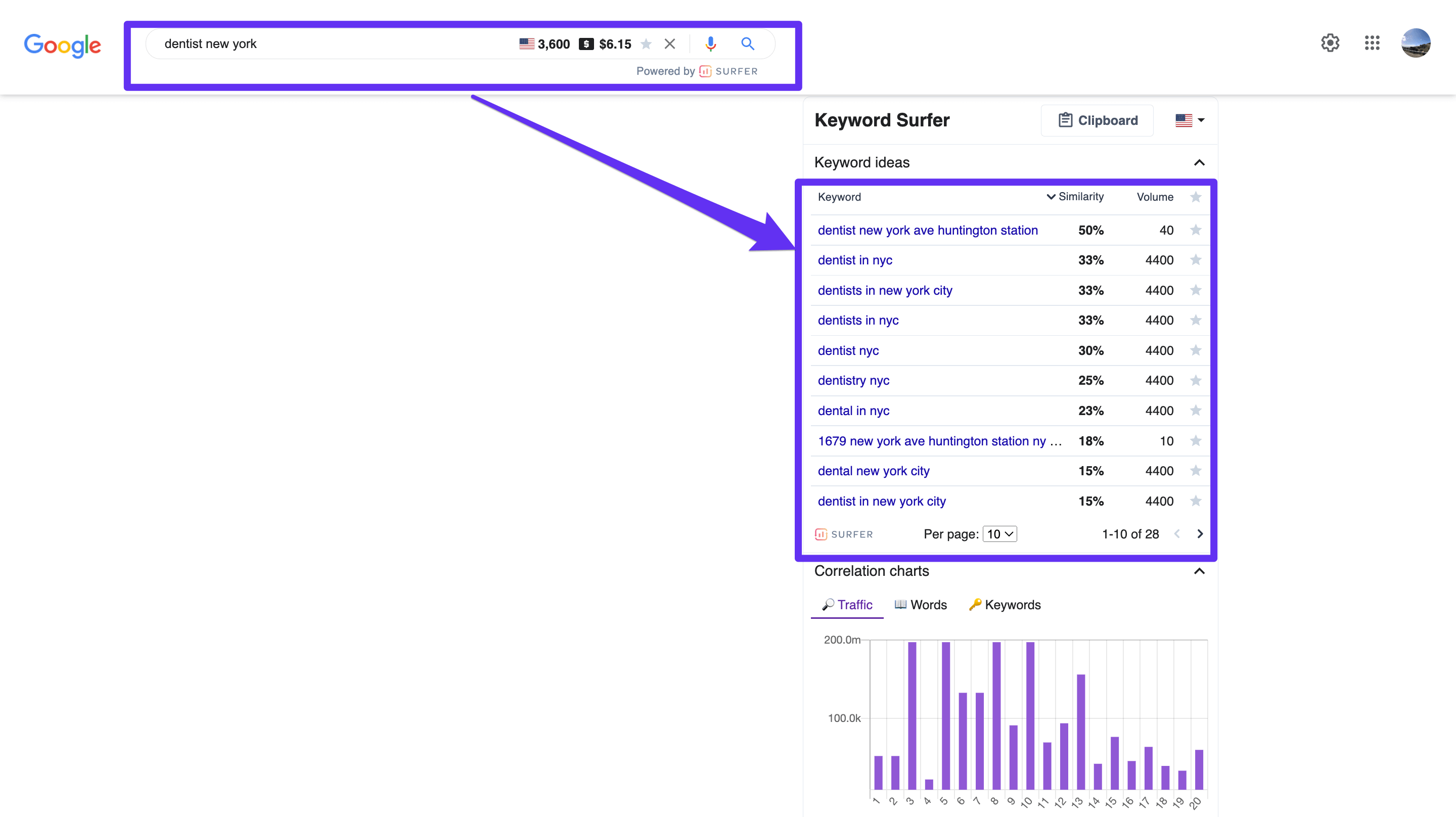The height and width of the screenshot is (817, 1456).
Task: Click the Google Search blue magnifying glass icon
Action: pos(747,43)
